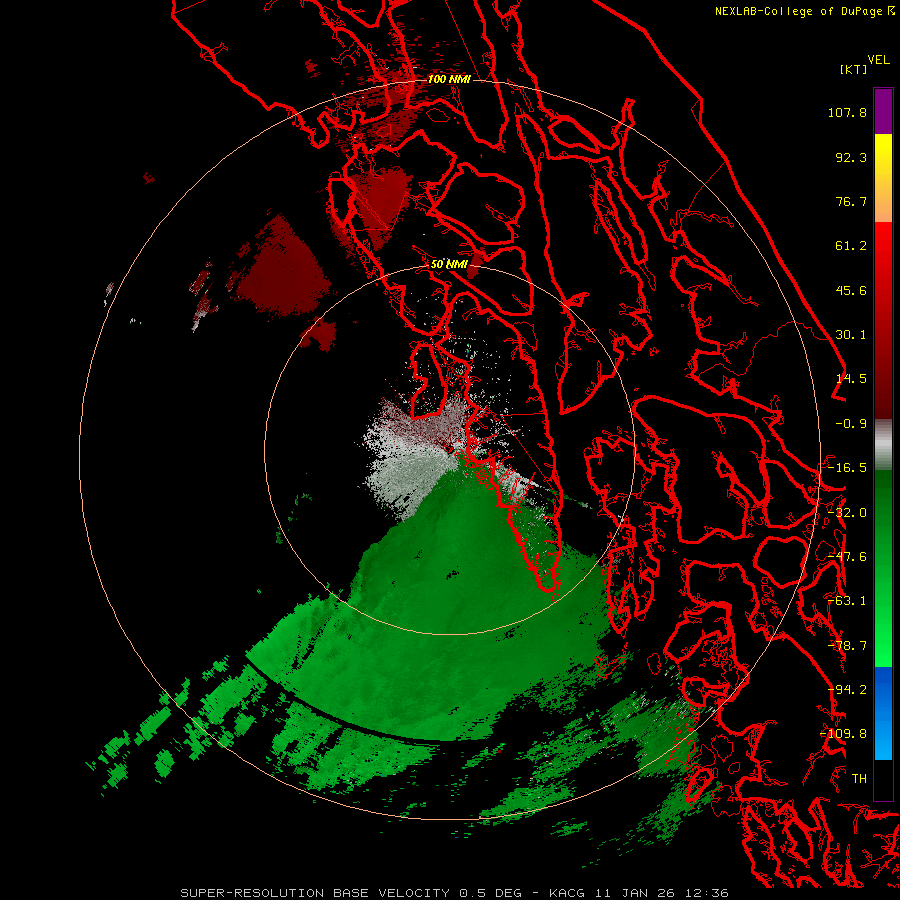Click the -94.2 legend value
The width and height of the screenshot is (900, 900).
click(847, 690)
